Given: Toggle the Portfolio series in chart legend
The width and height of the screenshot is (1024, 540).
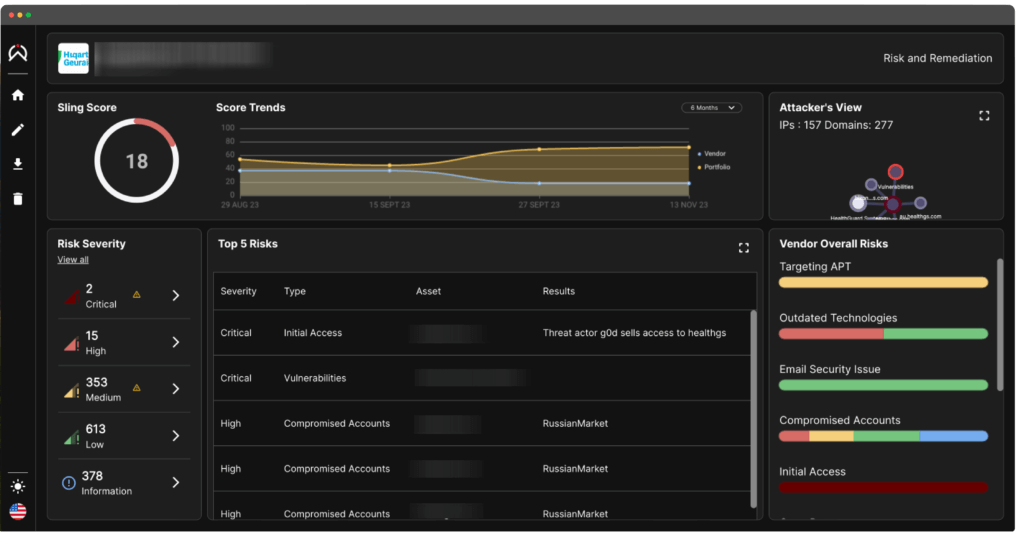Looking at the screenshot, I should 716,167.
